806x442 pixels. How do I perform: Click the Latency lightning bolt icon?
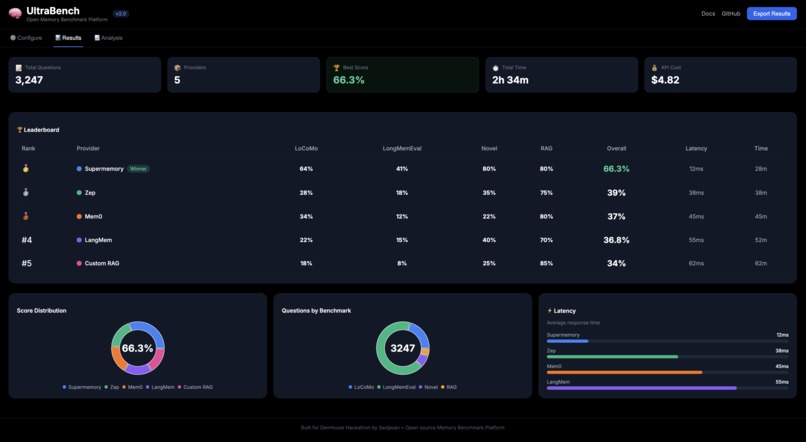(x=549, y=311)
